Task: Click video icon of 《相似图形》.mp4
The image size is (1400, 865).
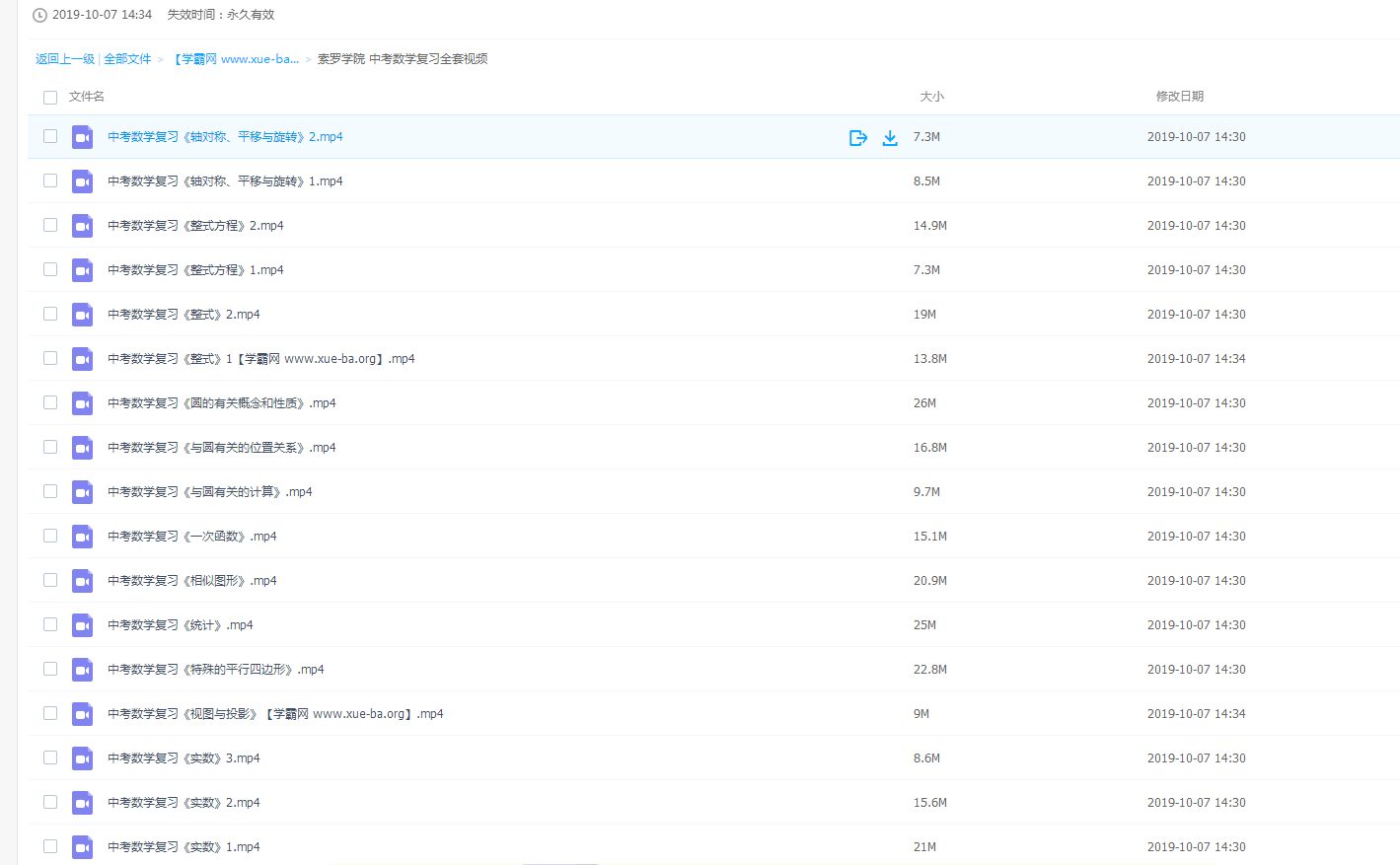Action: (83, 581)
